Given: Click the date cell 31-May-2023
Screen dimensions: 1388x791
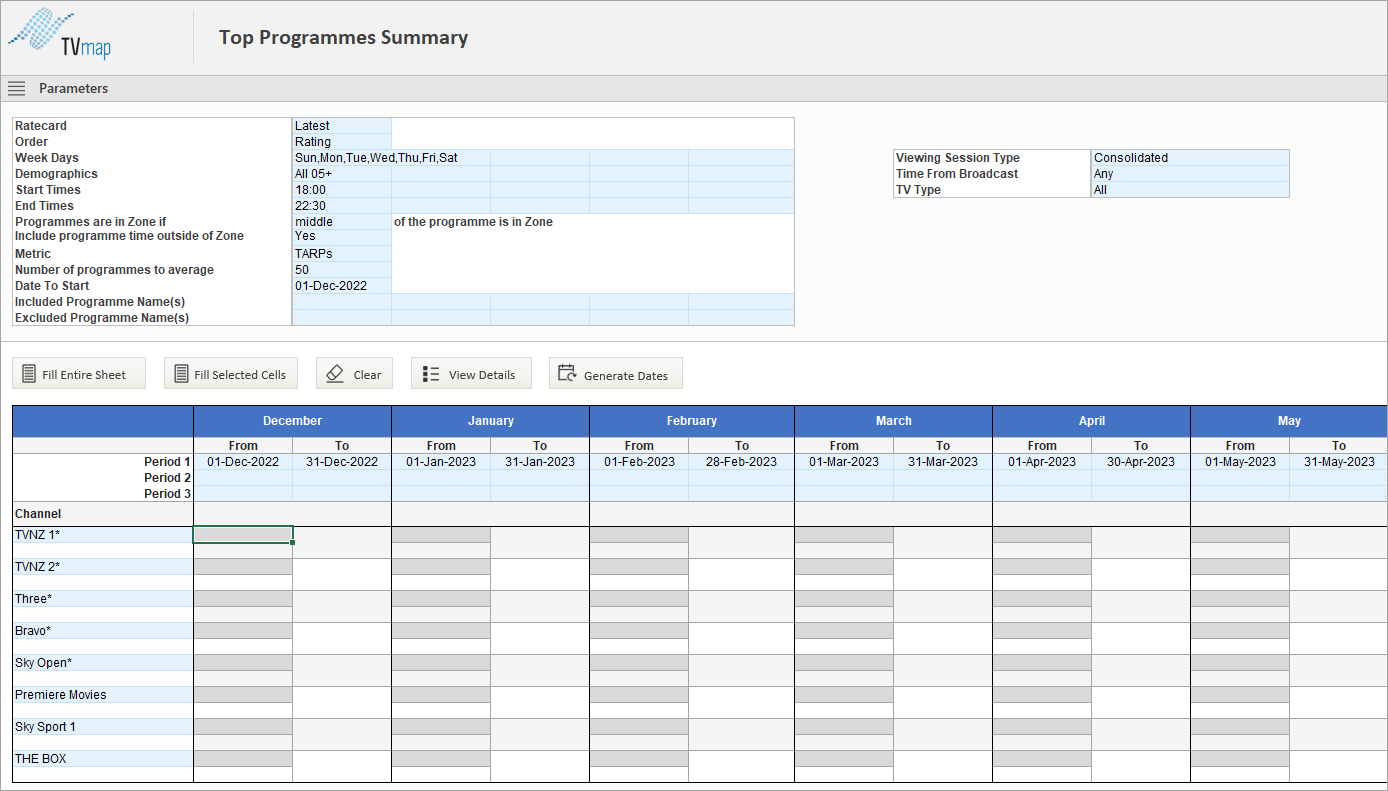Looking at the screenshot, I should coord(1339,462).
